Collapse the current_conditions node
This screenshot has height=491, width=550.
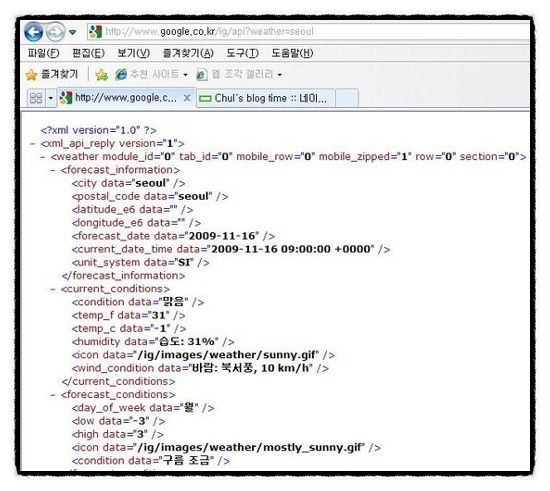(53, 289)
